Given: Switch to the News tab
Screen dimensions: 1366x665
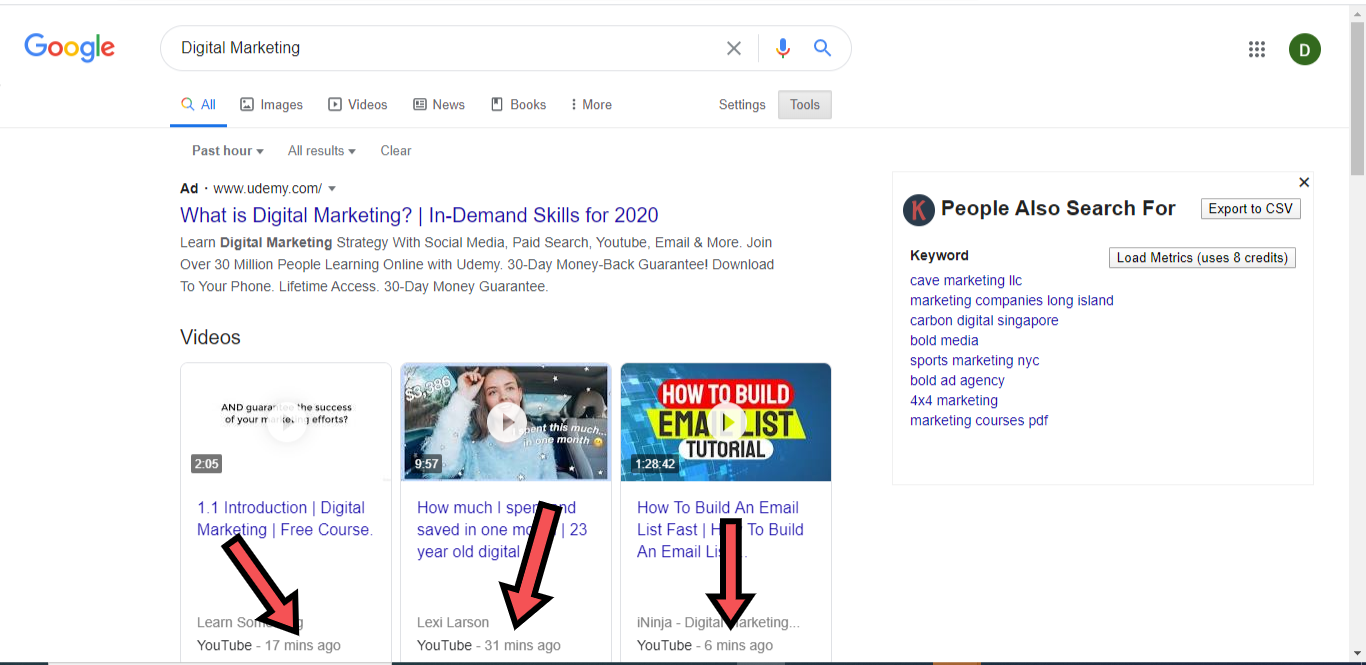Looking at the screenshot, I should click(x=438, y=104).
